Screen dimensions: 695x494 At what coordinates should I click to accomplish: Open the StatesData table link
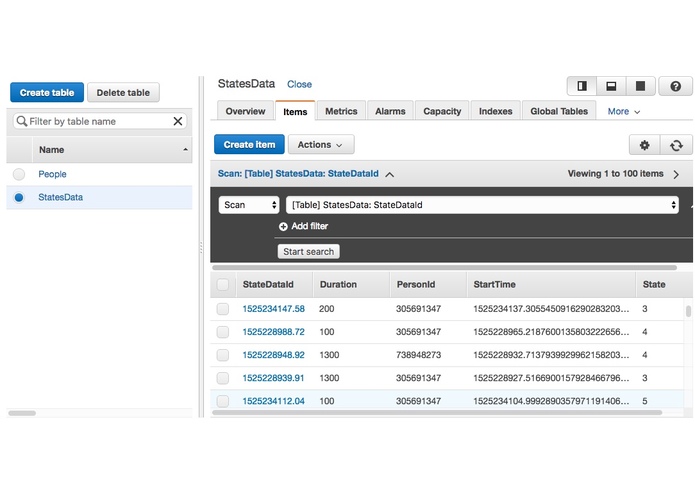[60, 197]
